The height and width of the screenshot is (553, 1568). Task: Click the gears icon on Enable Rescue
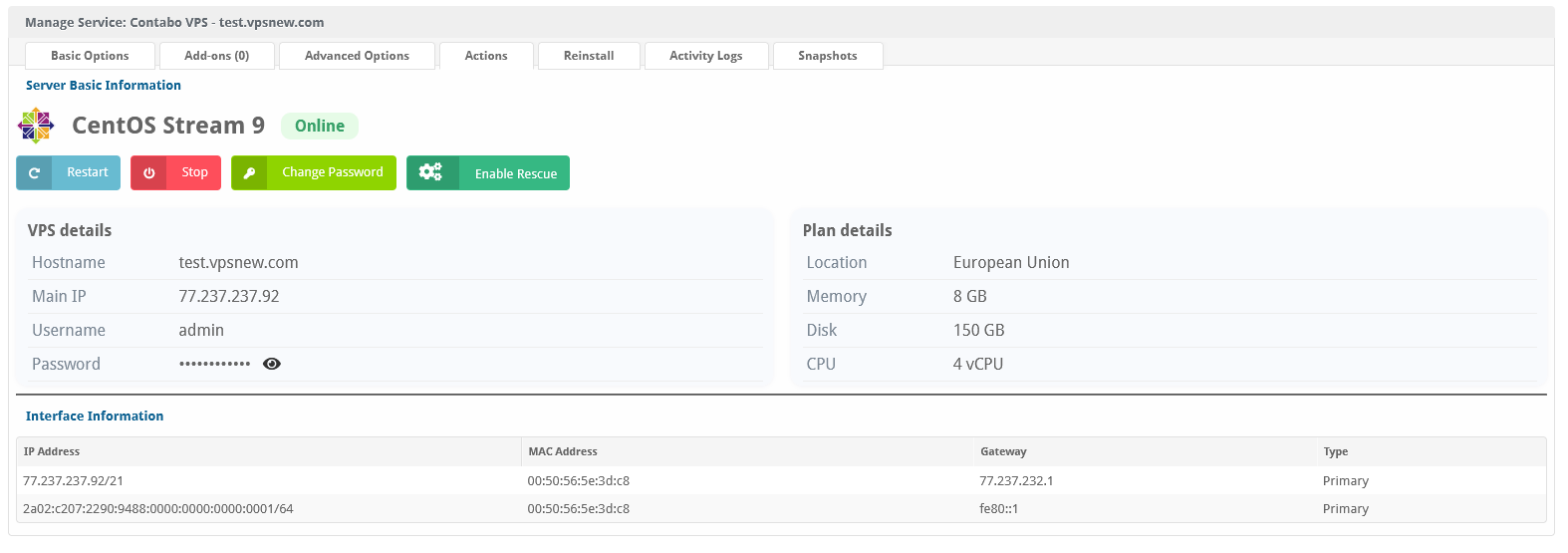430,172
